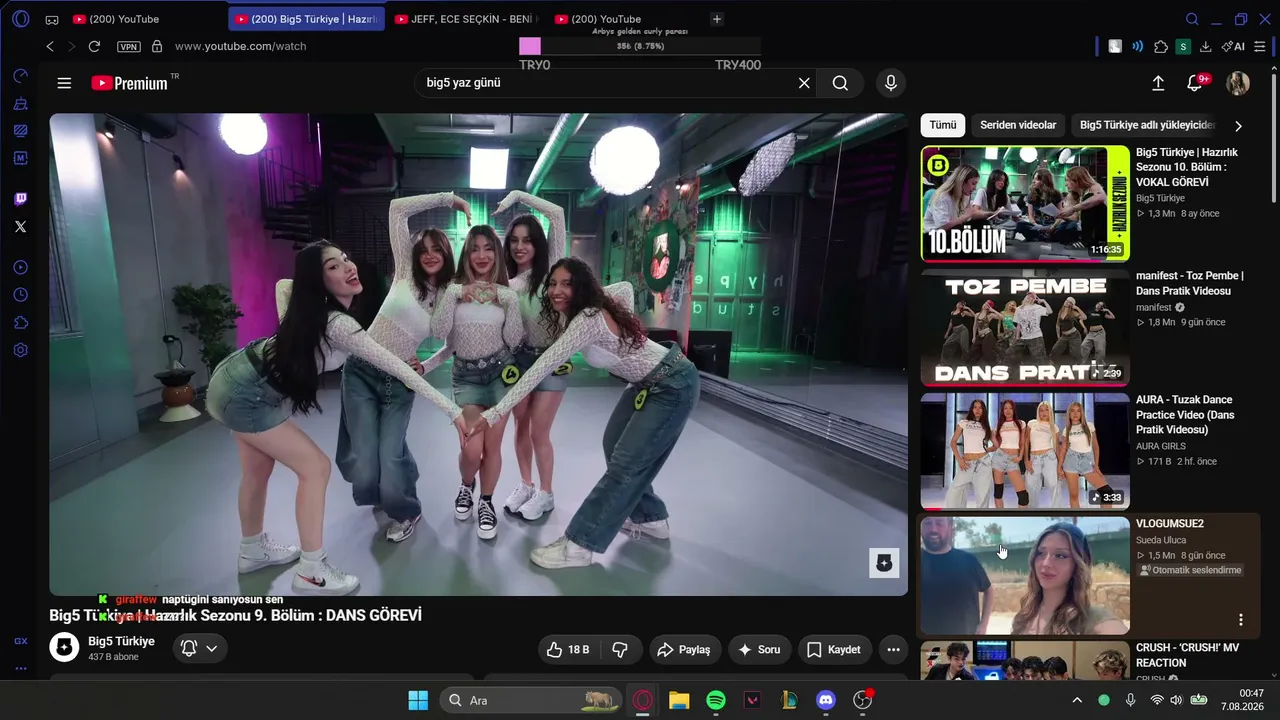Show hidden system tray icons chevron

1076,700
